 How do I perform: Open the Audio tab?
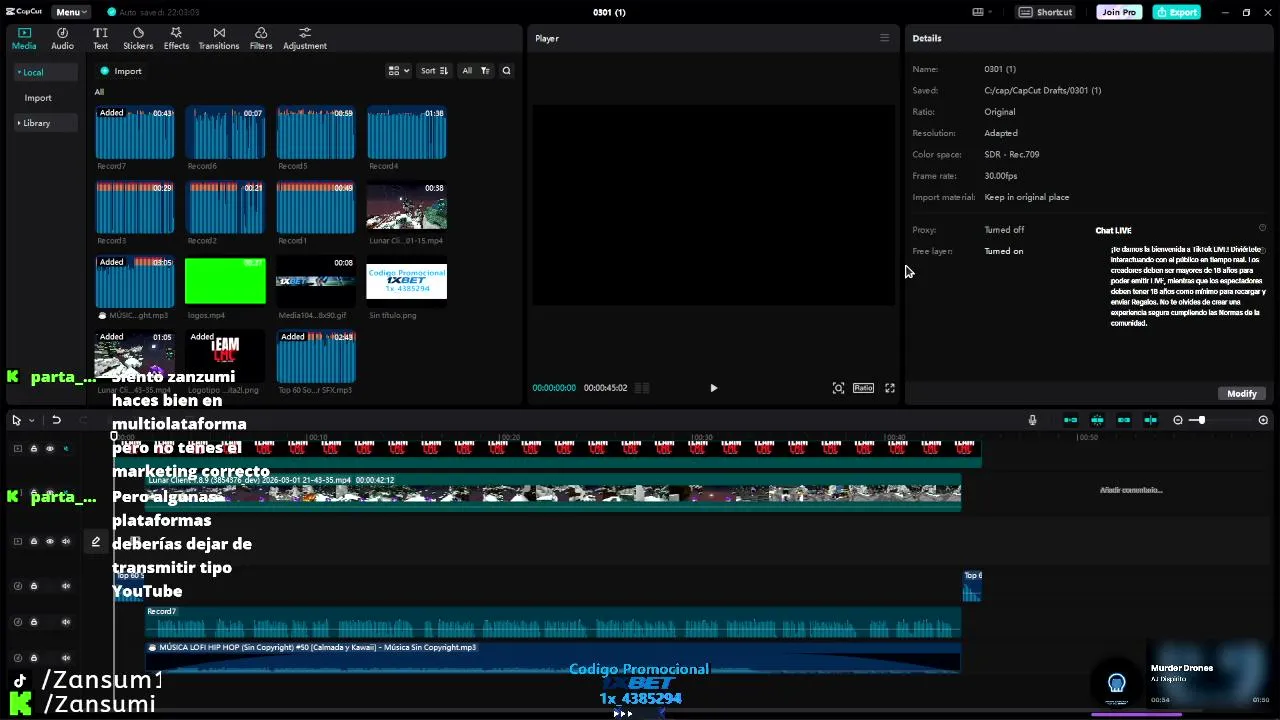62,39
